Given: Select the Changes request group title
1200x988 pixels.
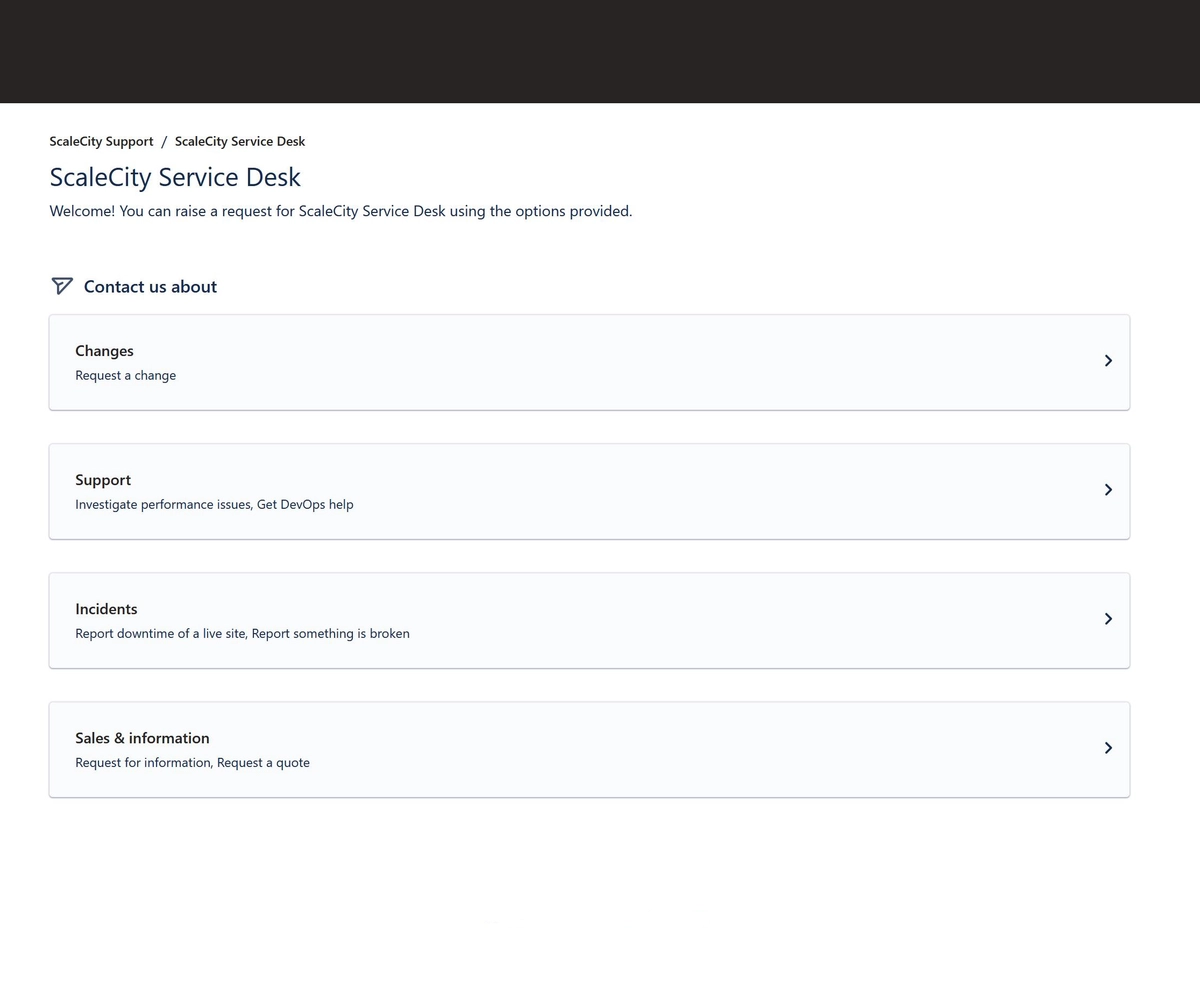Looking at the screenshot, I should tap(104, 351).
